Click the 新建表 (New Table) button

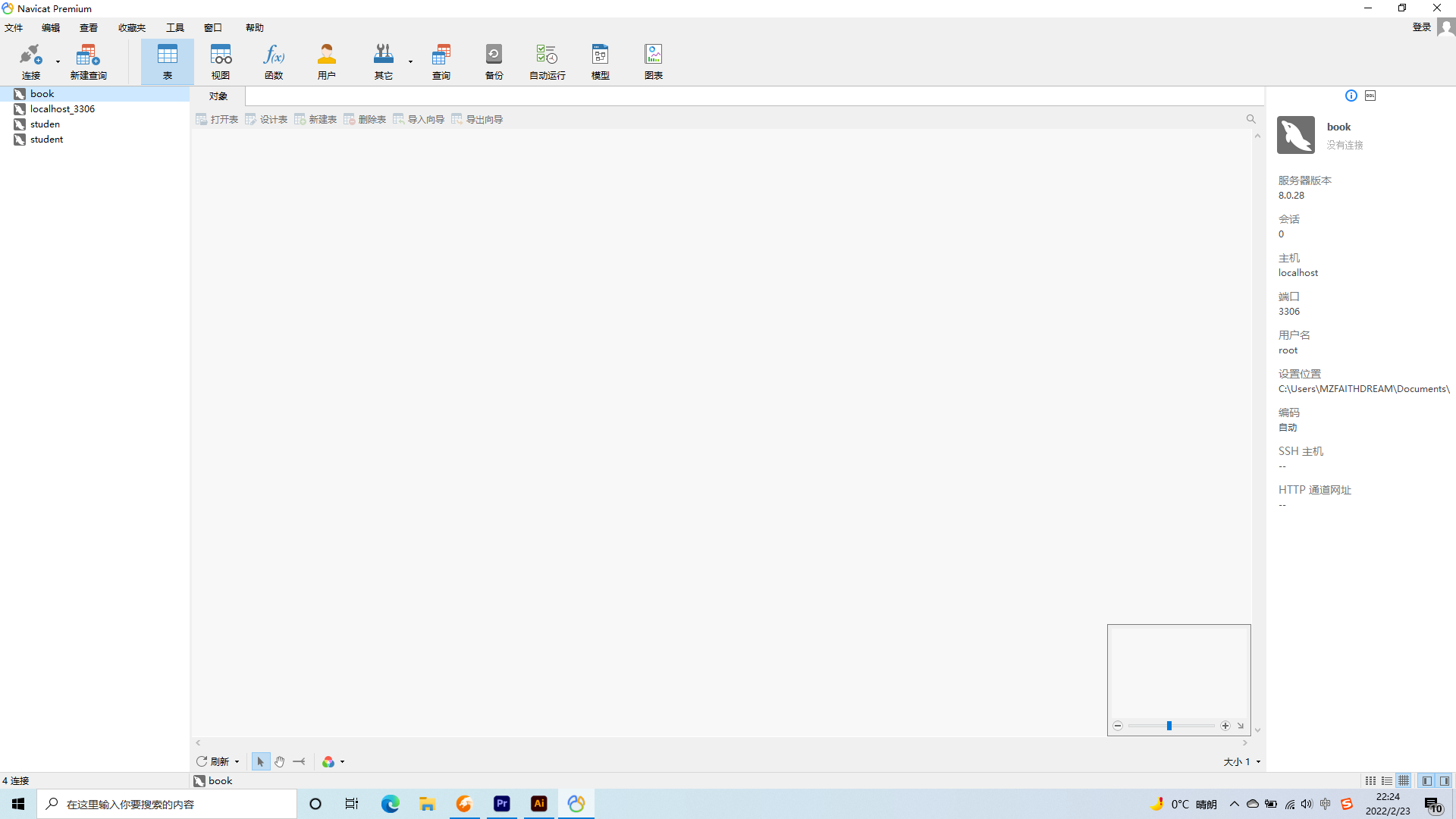(315, 119)
